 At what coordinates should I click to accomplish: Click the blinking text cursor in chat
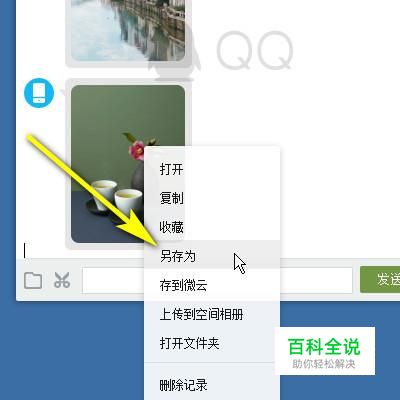click(24, 250)
